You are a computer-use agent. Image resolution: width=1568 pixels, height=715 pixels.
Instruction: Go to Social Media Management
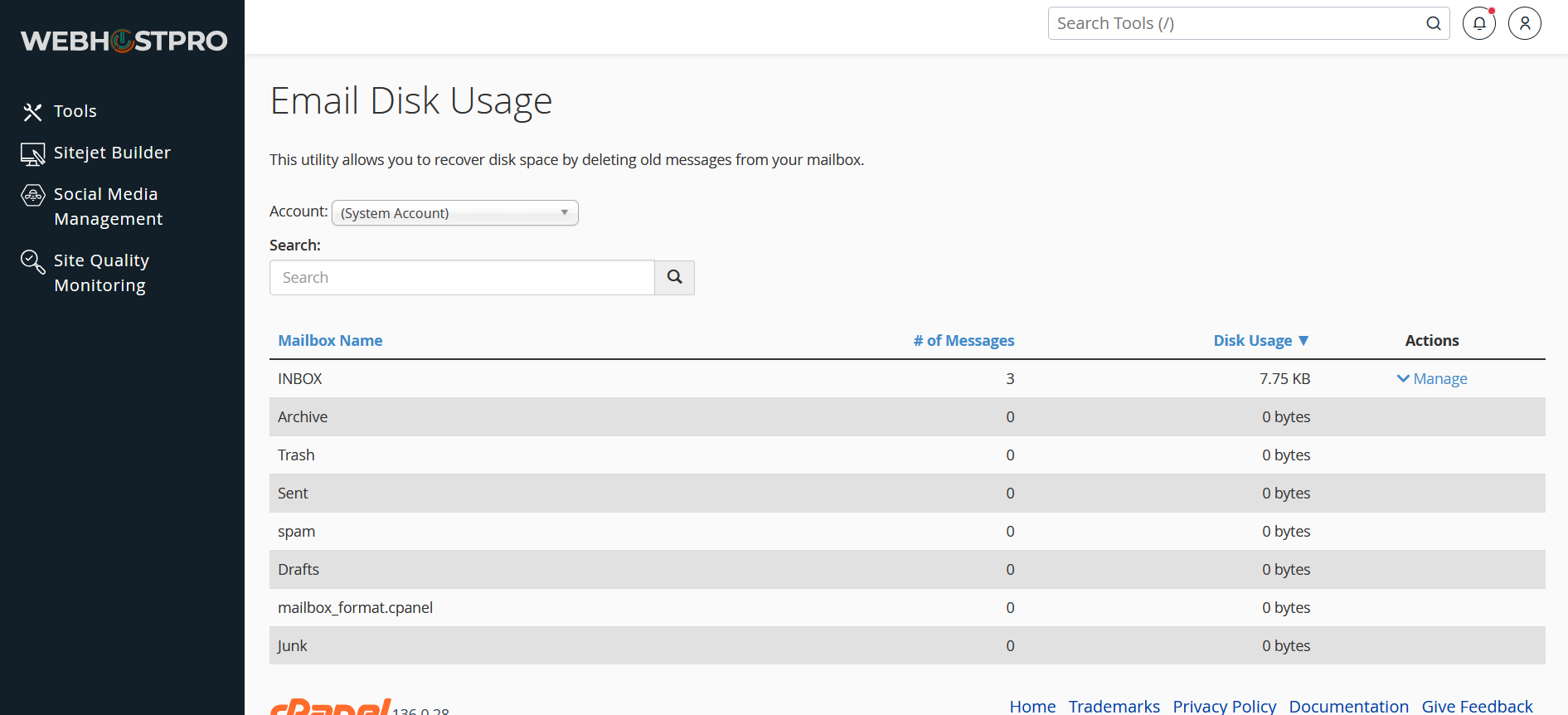point(108,207)
